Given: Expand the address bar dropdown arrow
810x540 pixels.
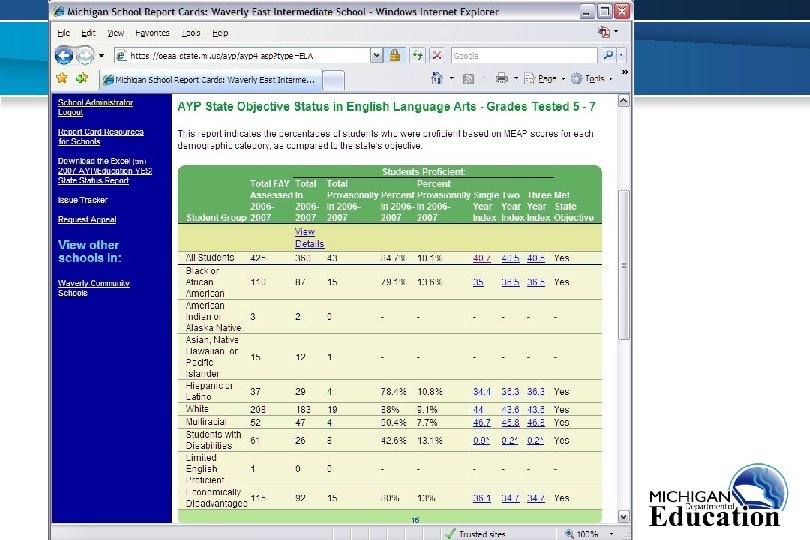Looking at the screenshot, I should pyautogui.click(x=377, y=55).
